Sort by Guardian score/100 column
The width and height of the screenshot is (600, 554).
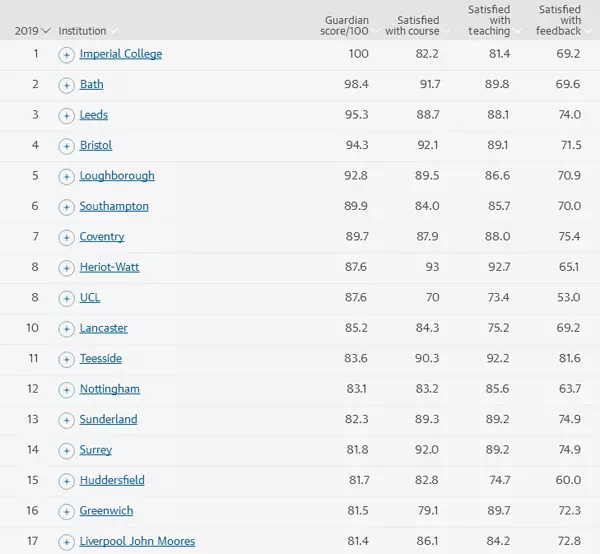click(347, 25)
